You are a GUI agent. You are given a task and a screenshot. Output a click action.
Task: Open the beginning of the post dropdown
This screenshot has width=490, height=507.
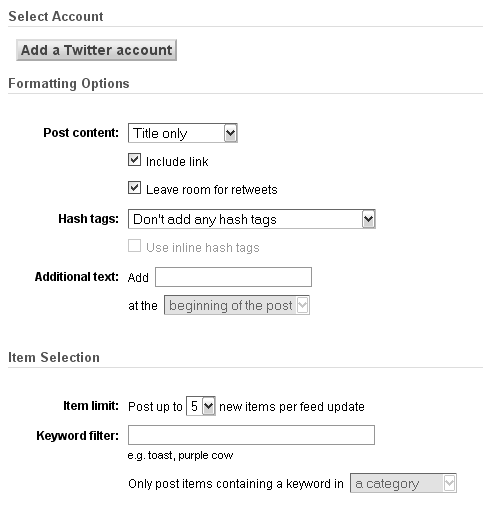point(237,305)
